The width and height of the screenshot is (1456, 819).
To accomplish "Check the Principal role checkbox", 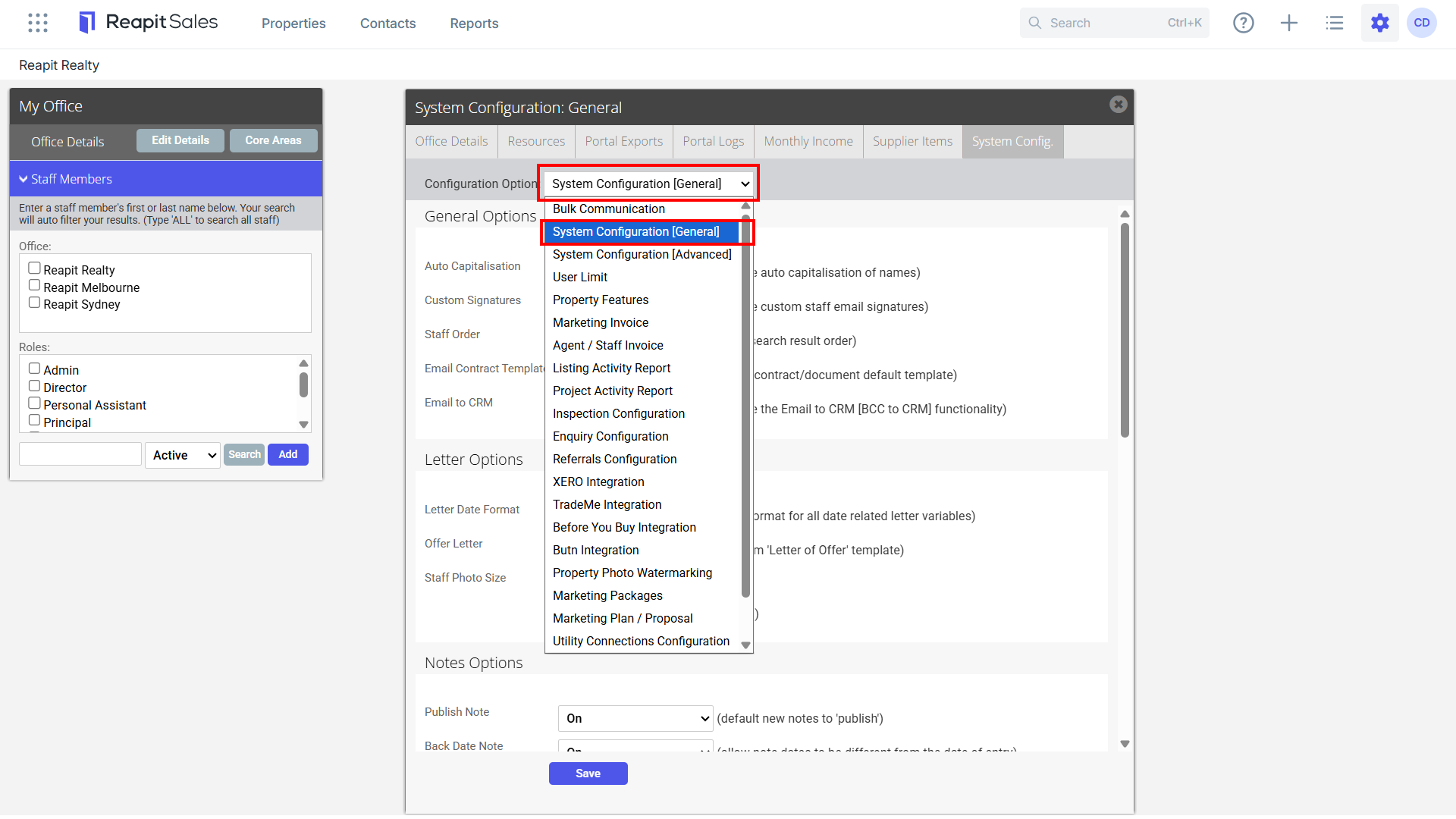I will tap(34, 421).
